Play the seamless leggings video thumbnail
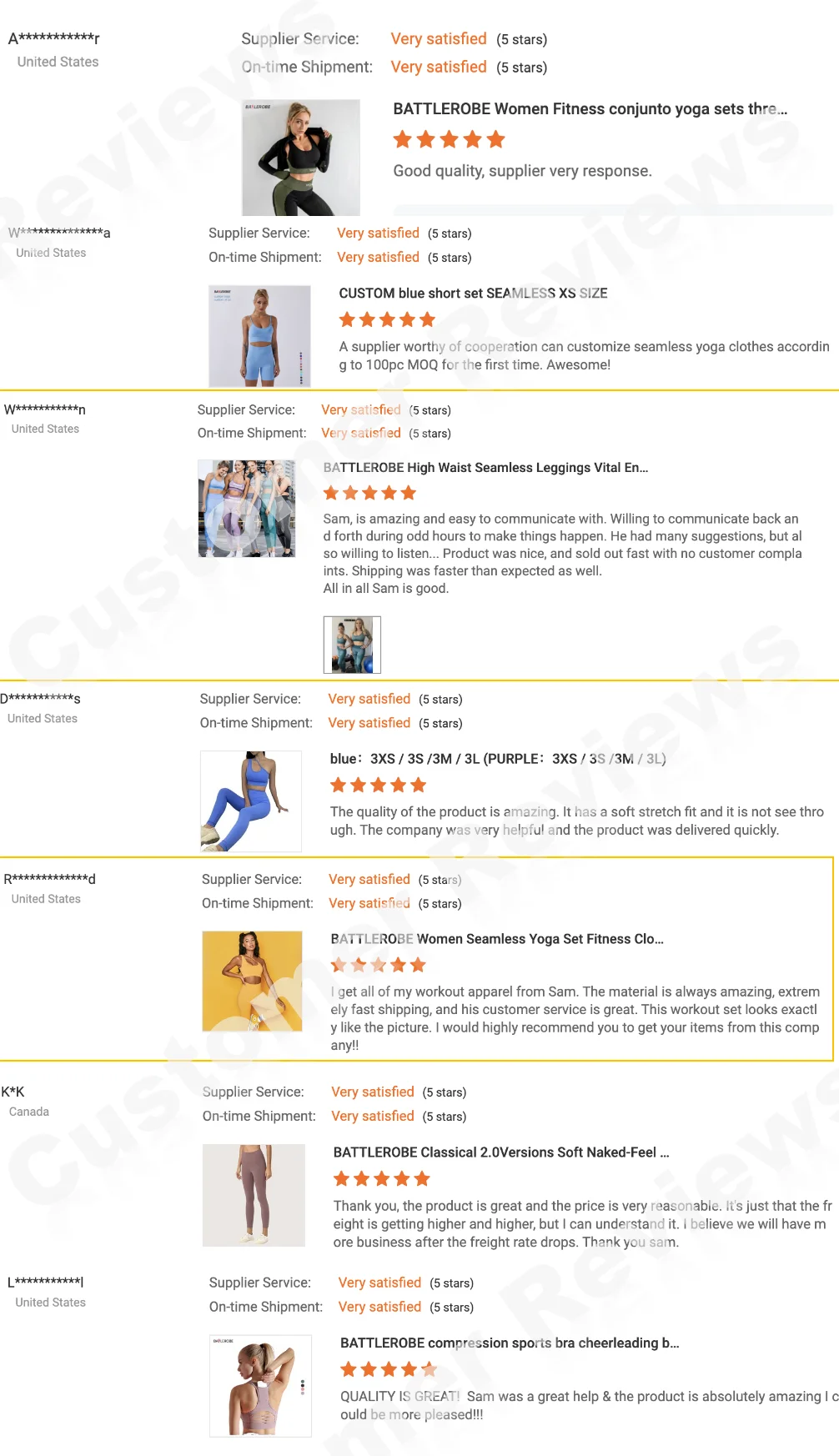The image size is (839, 1456). (x=247, y=508)
